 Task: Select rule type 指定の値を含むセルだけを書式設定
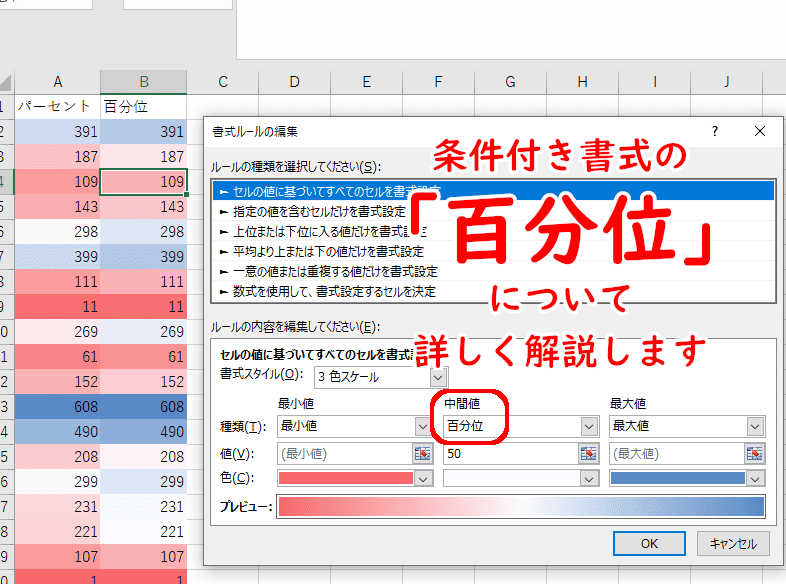tap(493, 211)
